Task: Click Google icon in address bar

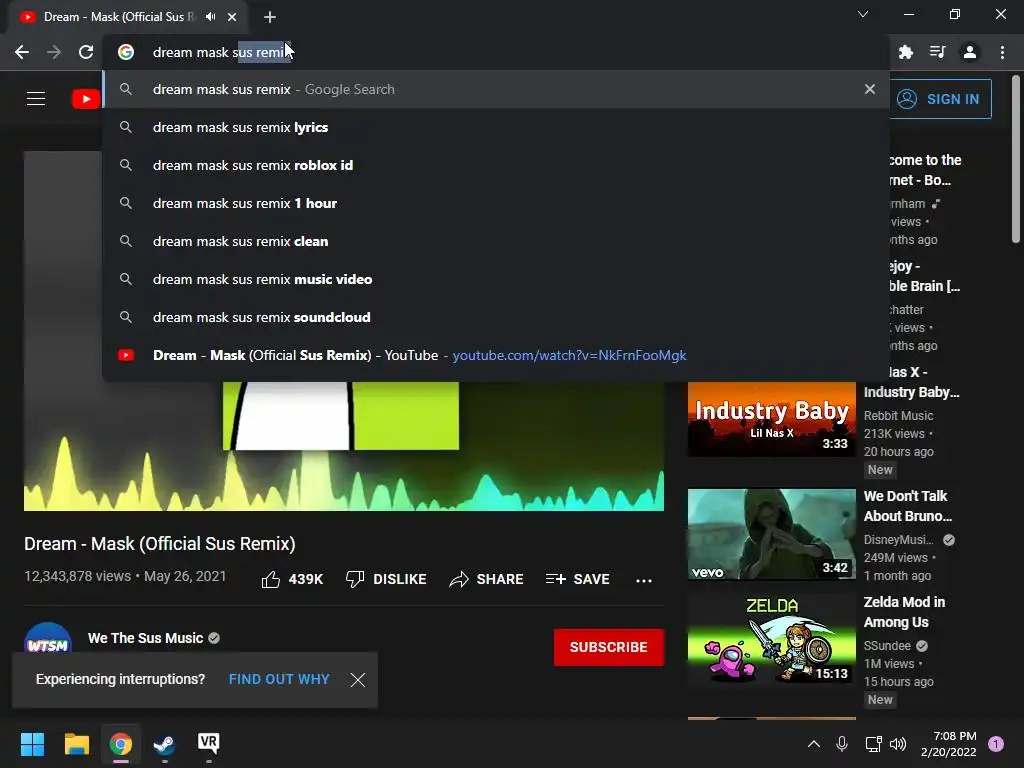Action: (126, 52)
